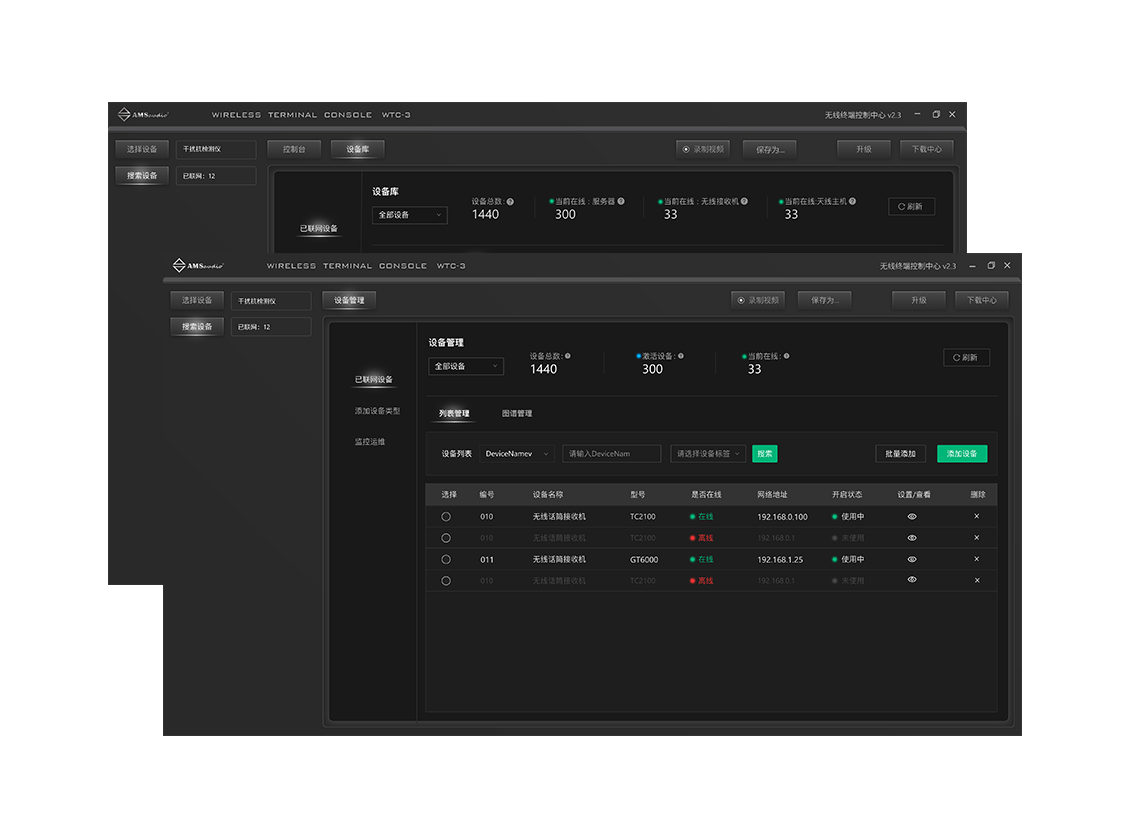Click help icon beside 当前在线：无线接收机
Screen dimensions: 1134x828
click(x=744, y=201)
